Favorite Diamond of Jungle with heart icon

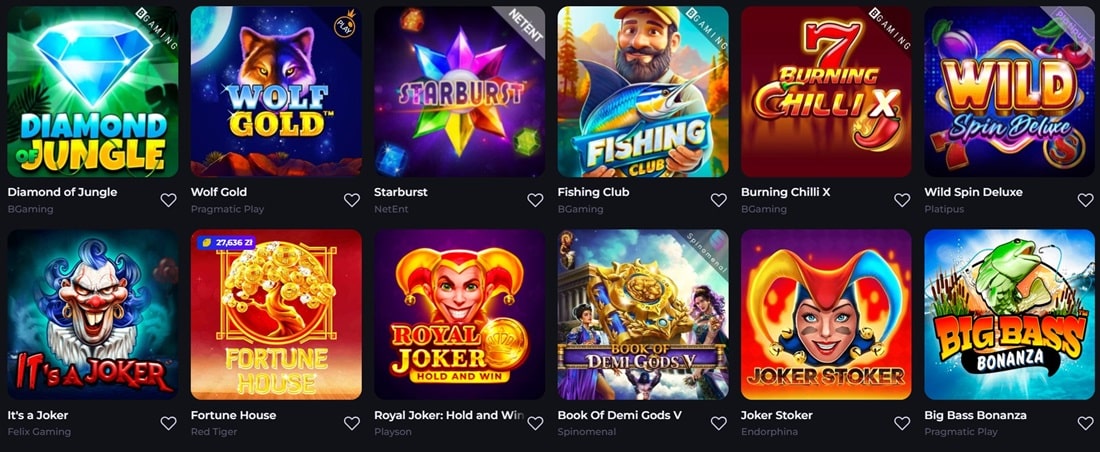[168, 200]
